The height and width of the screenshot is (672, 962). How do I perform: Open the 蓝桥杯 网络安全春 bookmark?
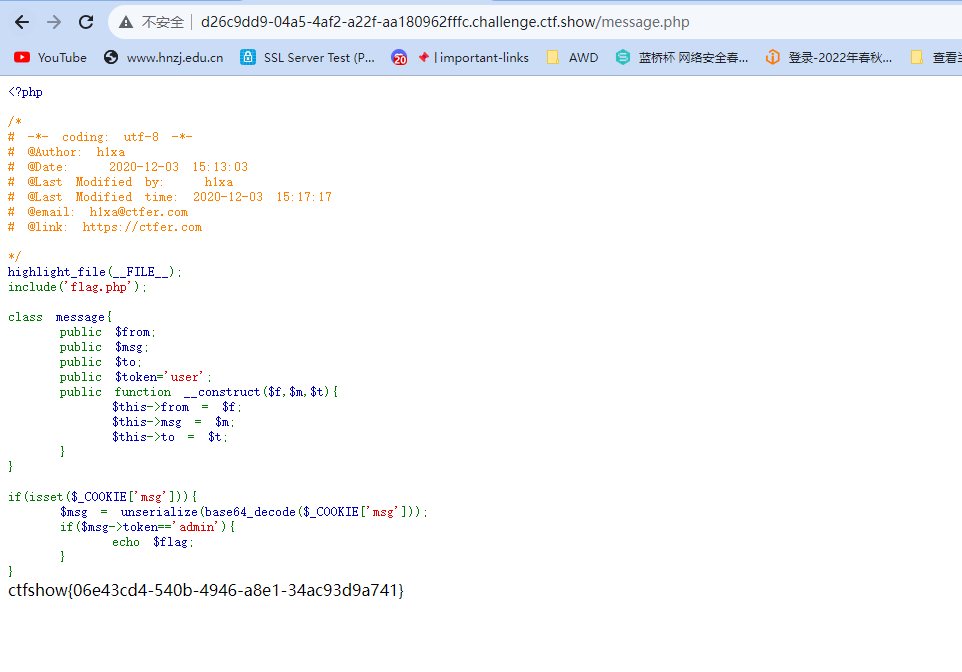pos(693,58)
